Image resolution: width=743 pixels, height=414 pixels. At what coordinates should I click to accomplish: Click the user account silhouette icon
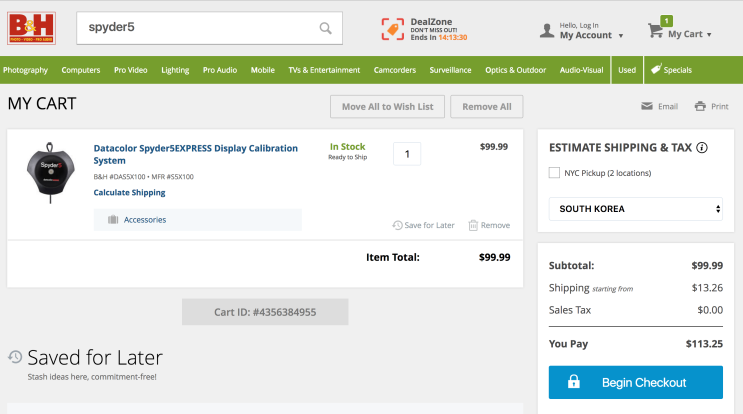click(547, 31)
